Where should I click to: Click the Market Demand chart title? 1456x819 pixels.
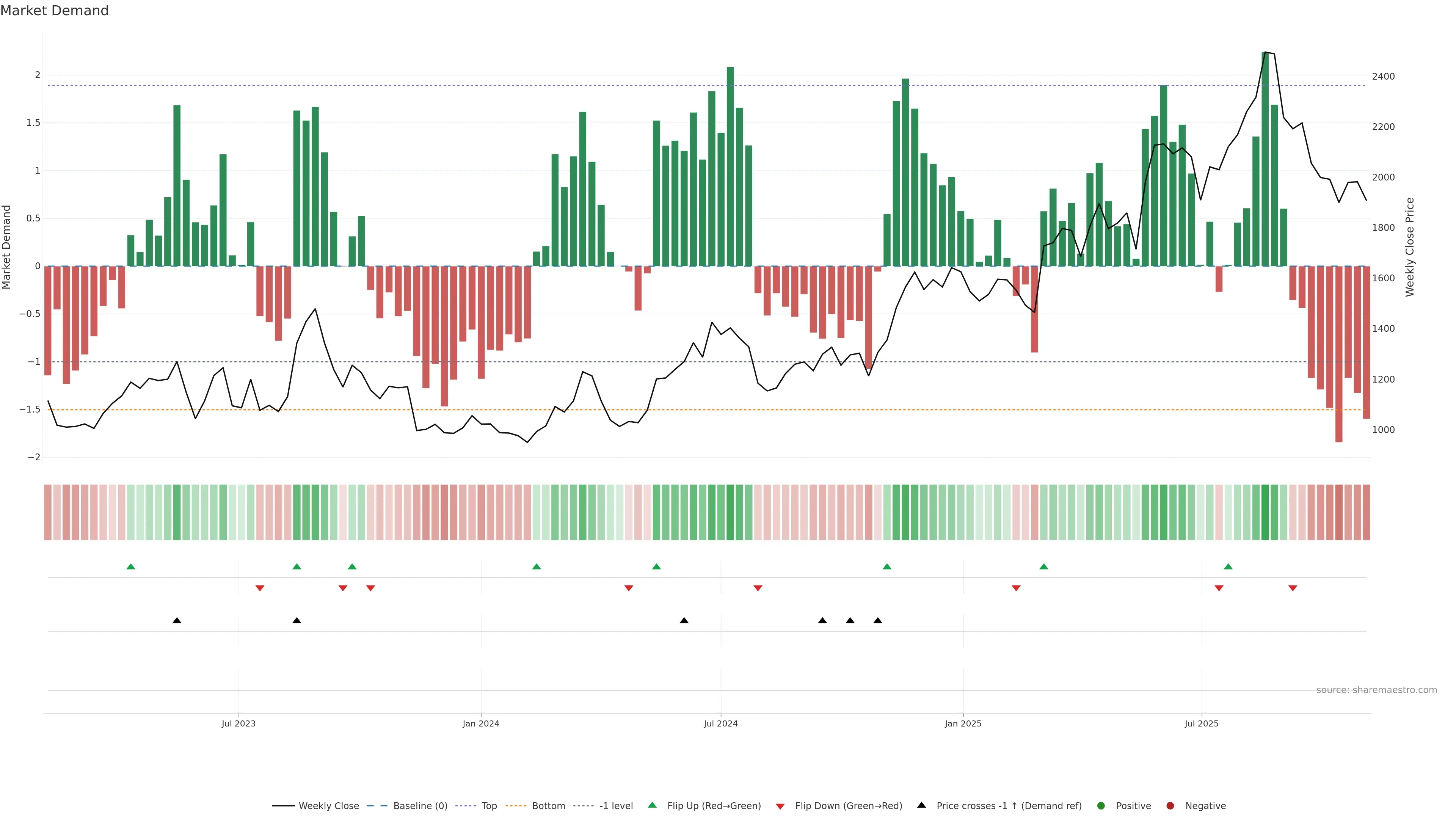[x=54, y=11]
